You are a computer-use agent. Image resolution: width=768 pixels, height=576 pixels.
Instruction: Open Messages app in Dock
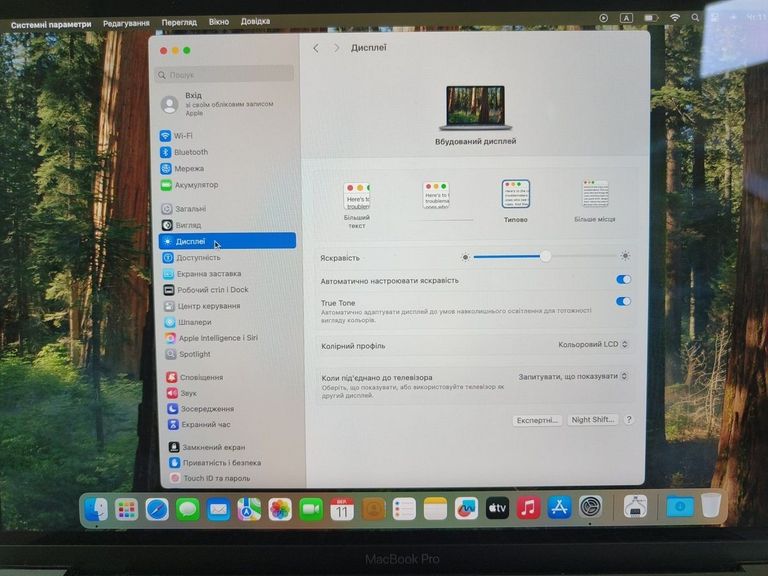pyautogui.click(x=188, y=510)
